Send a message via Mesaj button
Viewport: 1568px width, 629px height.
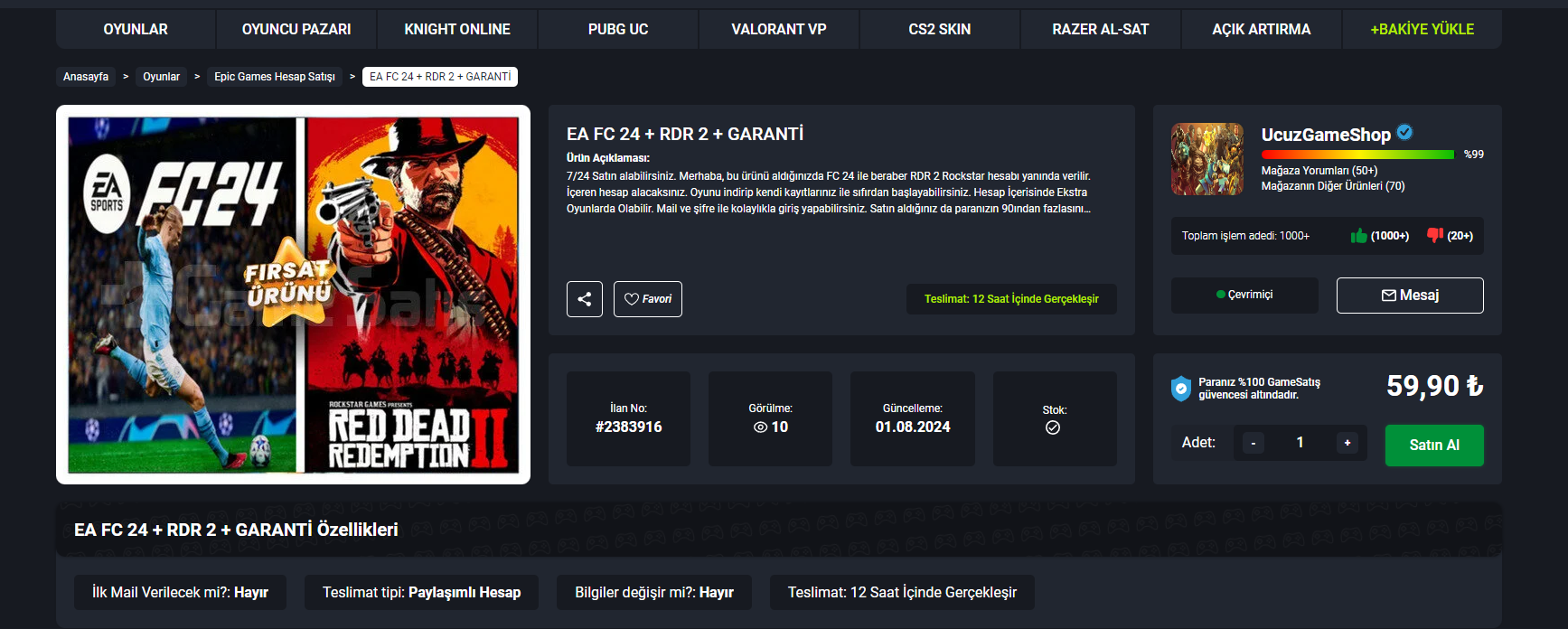tap(1410, 296)
